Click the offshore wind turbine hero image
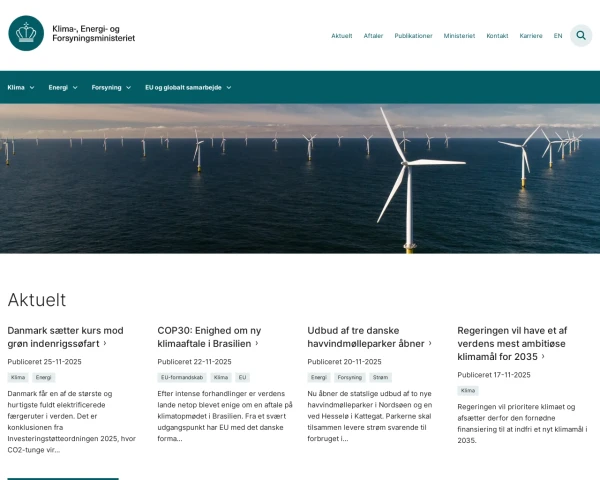The width and height of the screenshot is (600, 480). tap(300, 178)
